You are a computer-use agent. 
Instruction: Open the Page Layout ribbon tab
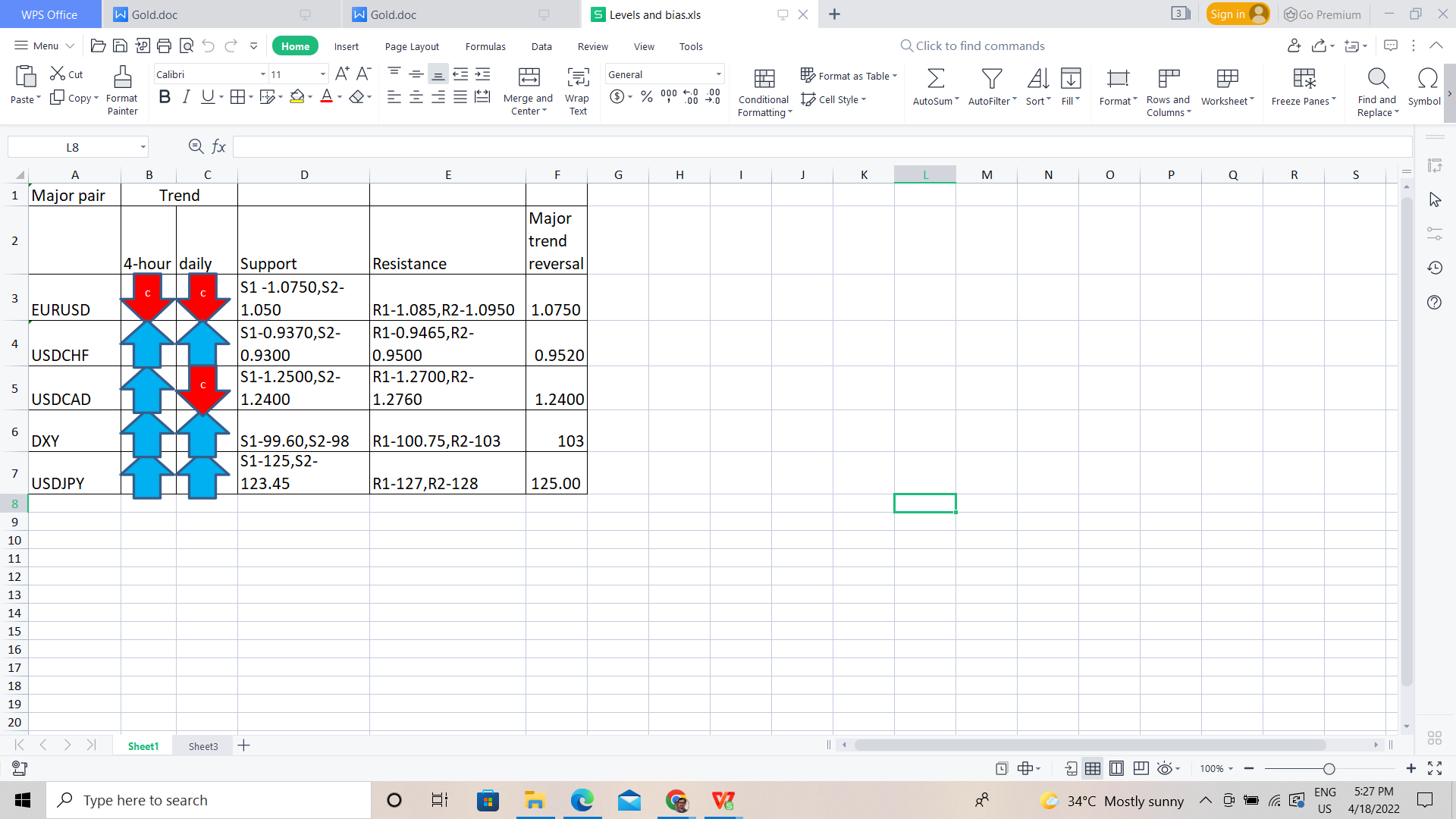pos(412,46)
